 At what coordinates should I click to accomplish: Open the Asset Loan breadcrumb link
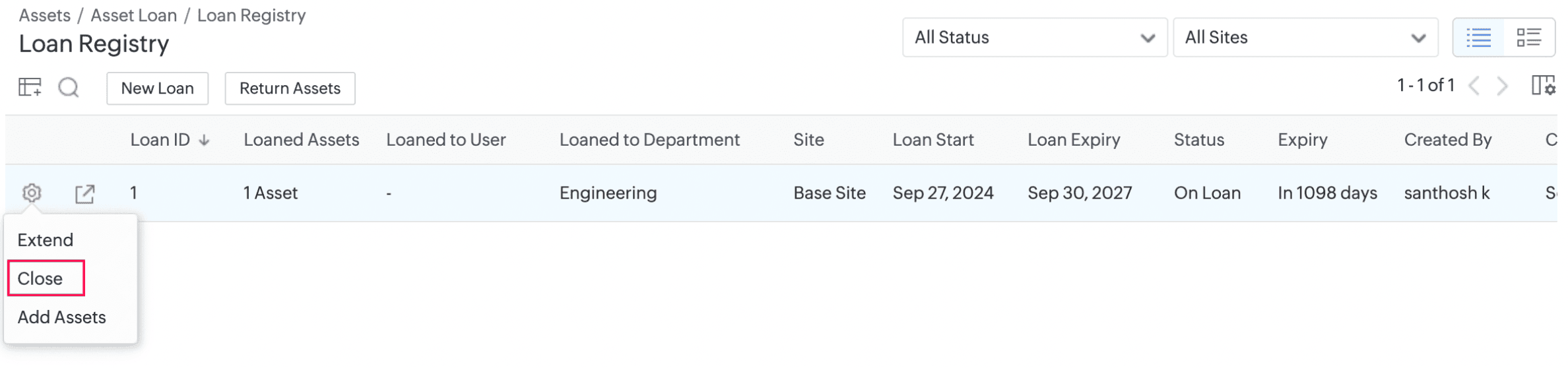(x=135, y=15)
